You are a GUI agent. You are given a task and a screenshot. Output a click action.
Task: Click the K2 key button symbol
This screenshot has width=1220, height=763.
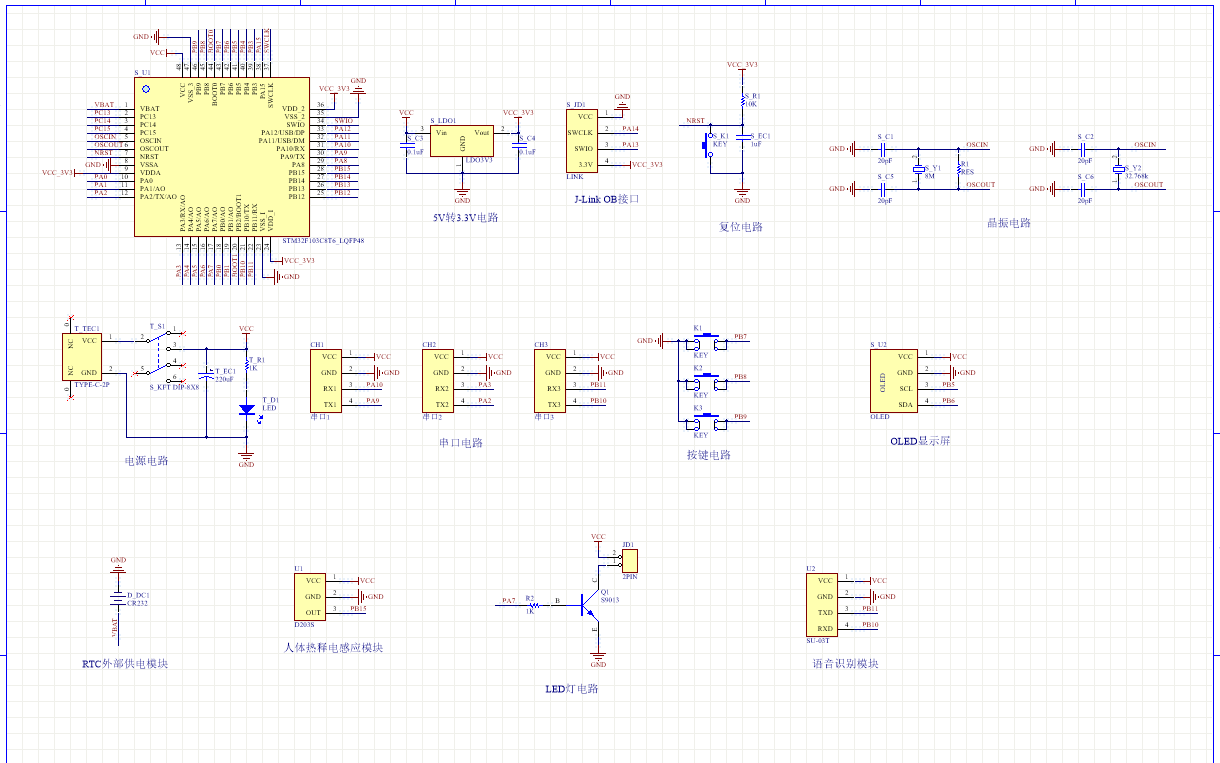click(707, 380)
